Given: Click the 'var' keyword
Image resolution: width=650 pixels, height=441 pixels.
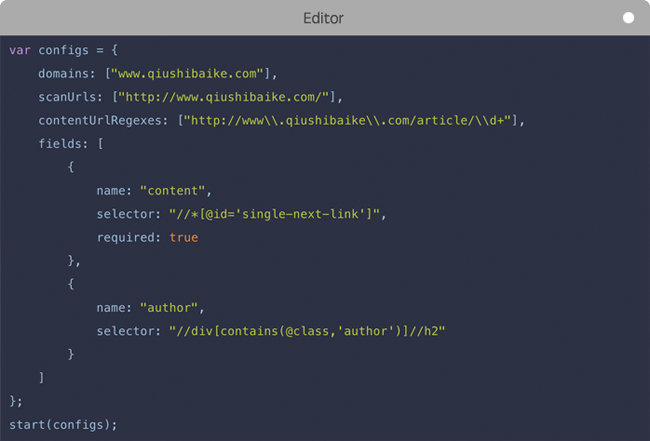Looking at the screenshot, I should pyautogui.click(x=20, y=50).
